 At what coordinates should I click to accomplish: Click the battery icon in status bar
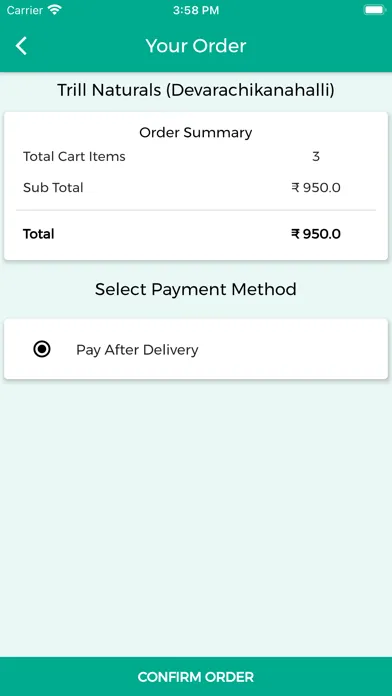(x=375, y=10)
